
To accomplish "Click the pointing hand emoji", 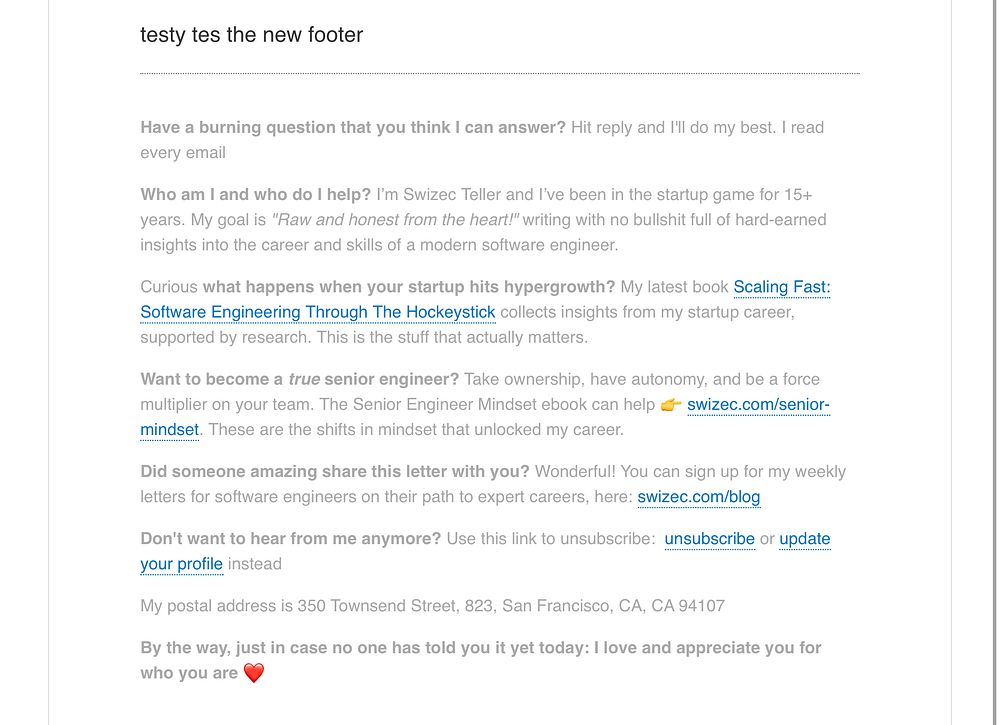I will coord(671,405).
